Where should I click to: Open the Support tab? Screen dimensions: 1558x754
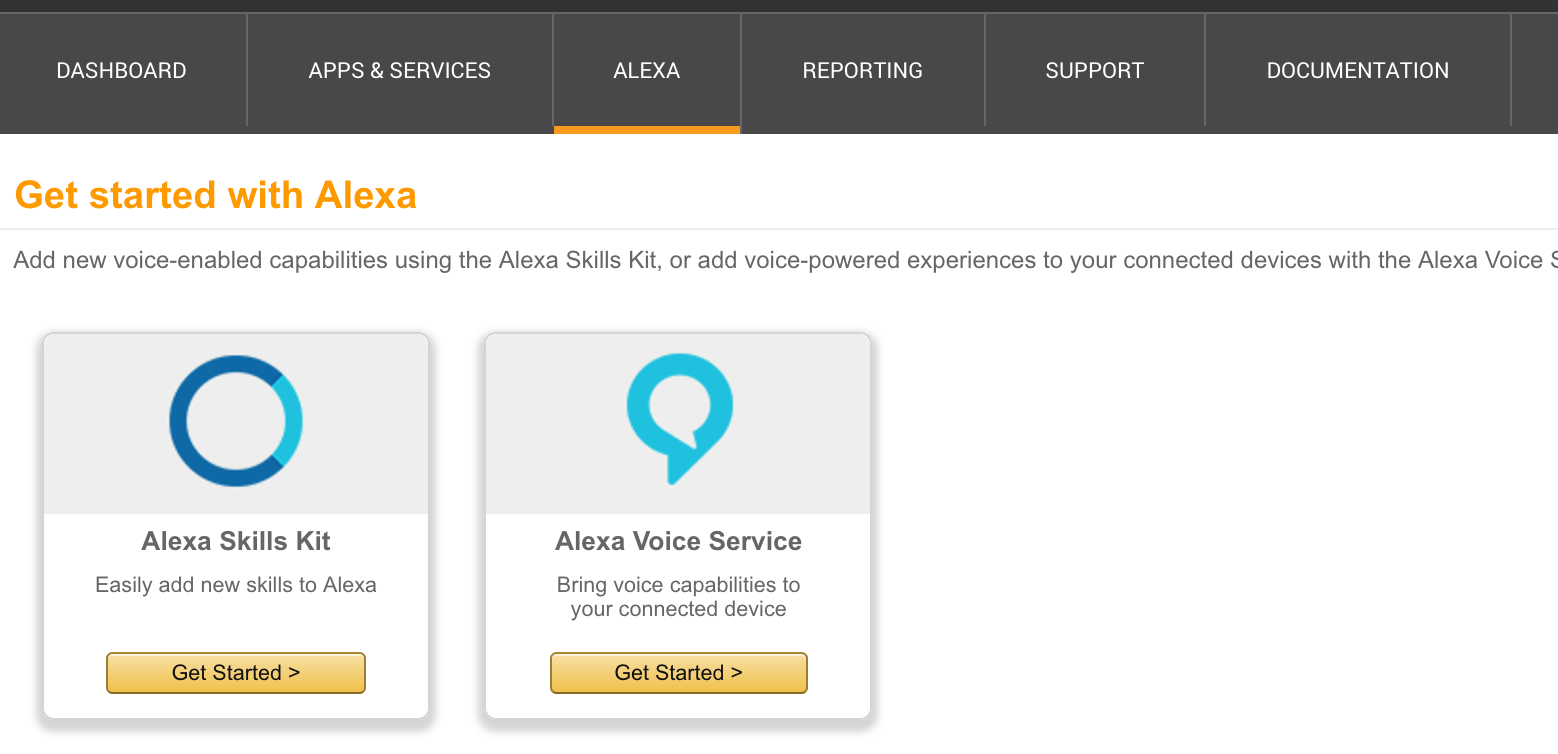tap(1094, 71)
